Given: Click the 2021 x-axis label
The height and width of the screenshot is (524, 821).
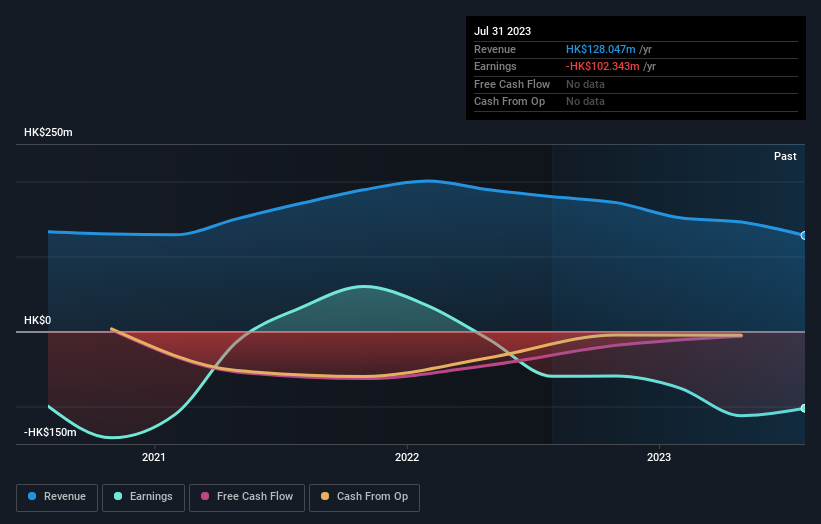Looking at the screenshot, I should click(153, 458).
